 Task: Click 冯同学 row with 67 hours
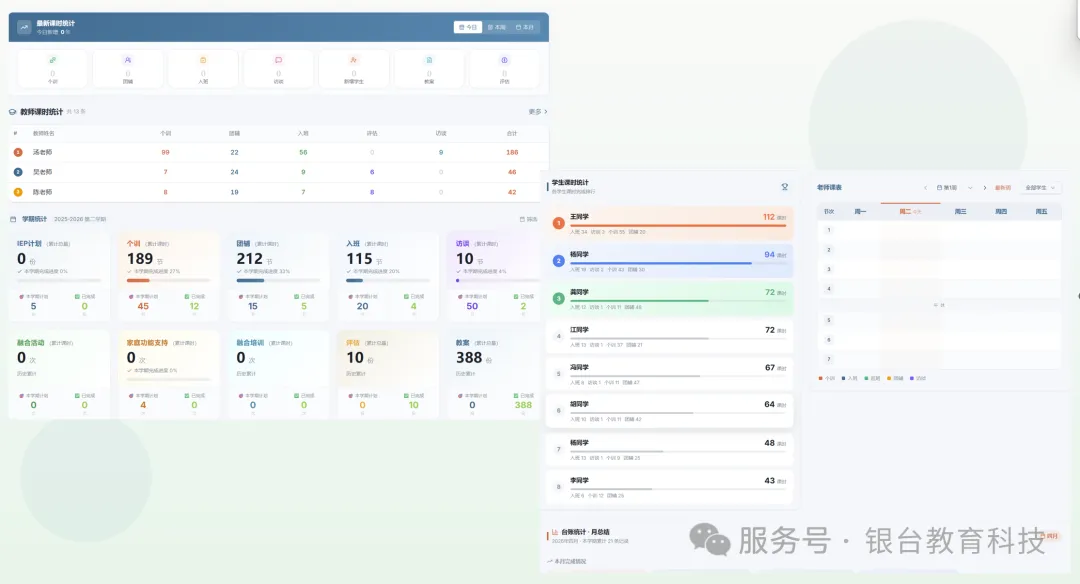tap(669, 373)
